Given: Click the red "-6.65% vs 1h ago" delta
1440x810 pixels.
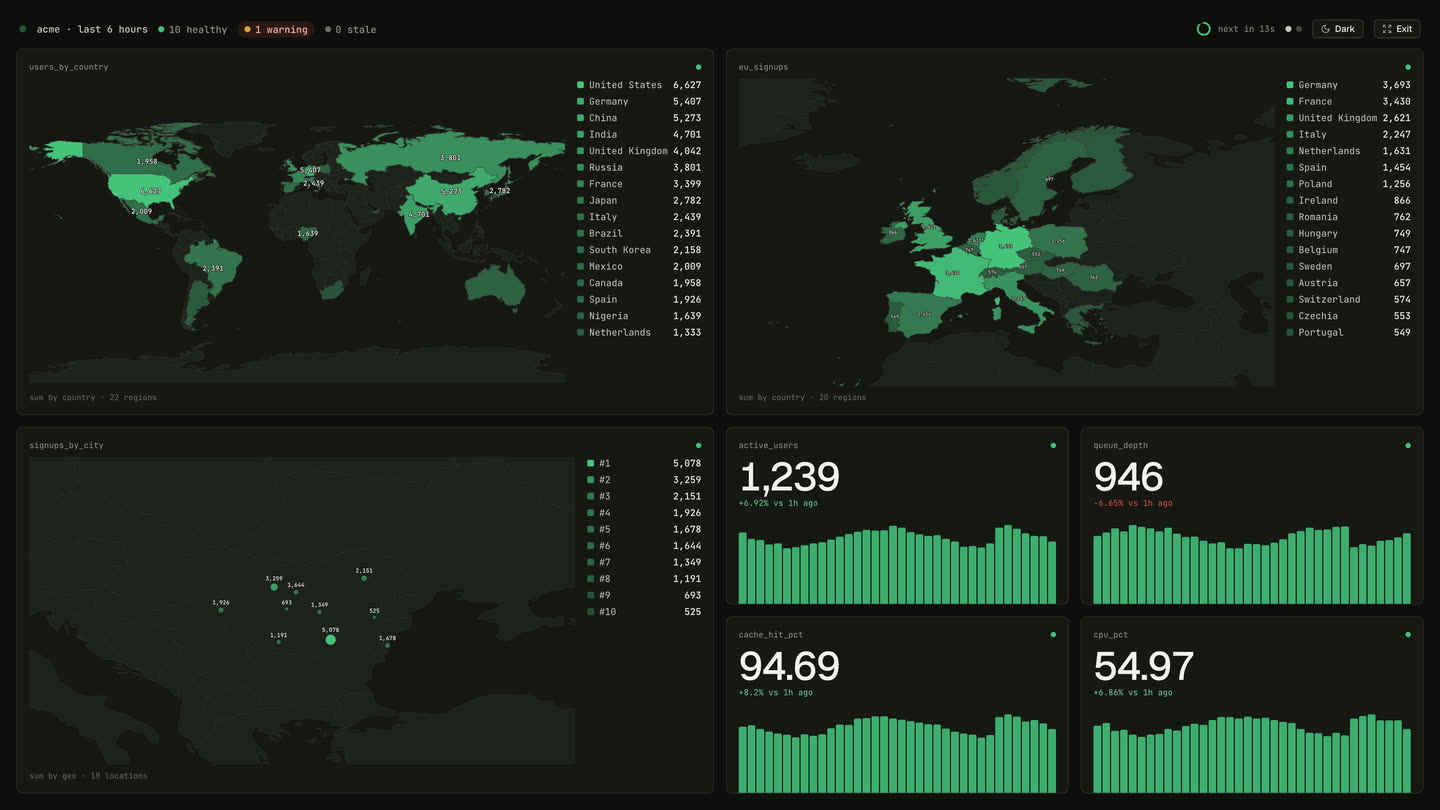Looking at the screenshot, I should (1133, 503).
